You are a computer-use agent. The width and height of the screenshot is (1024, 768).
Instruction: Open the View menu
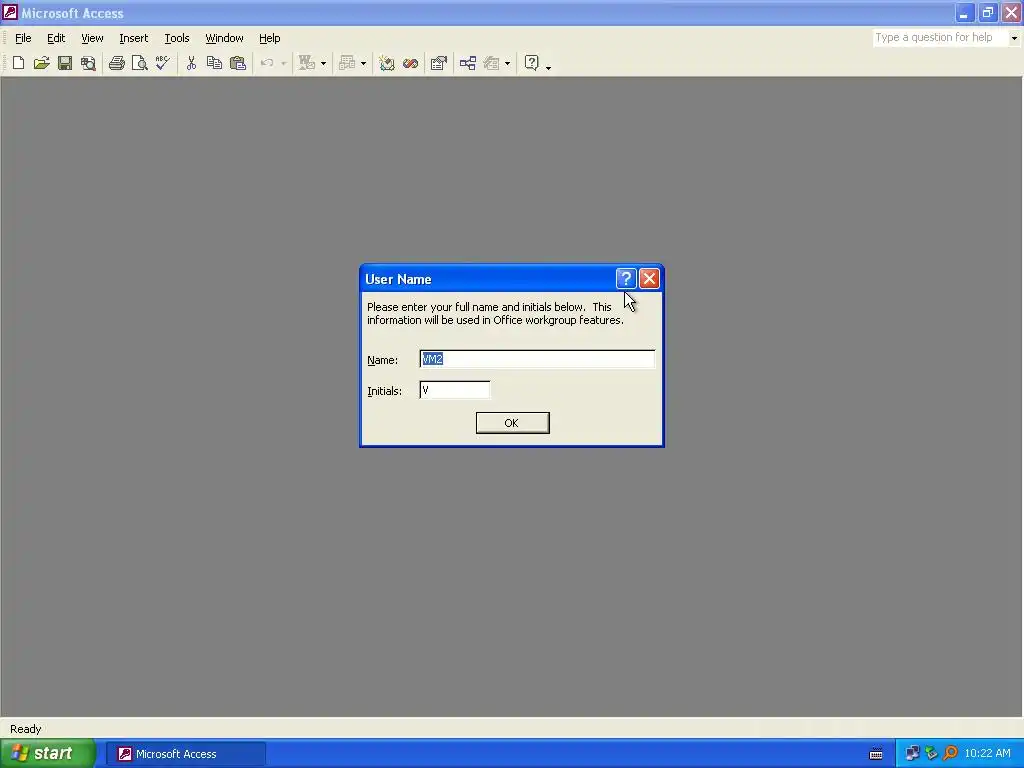pyautogui.click(x=92, y=38)
